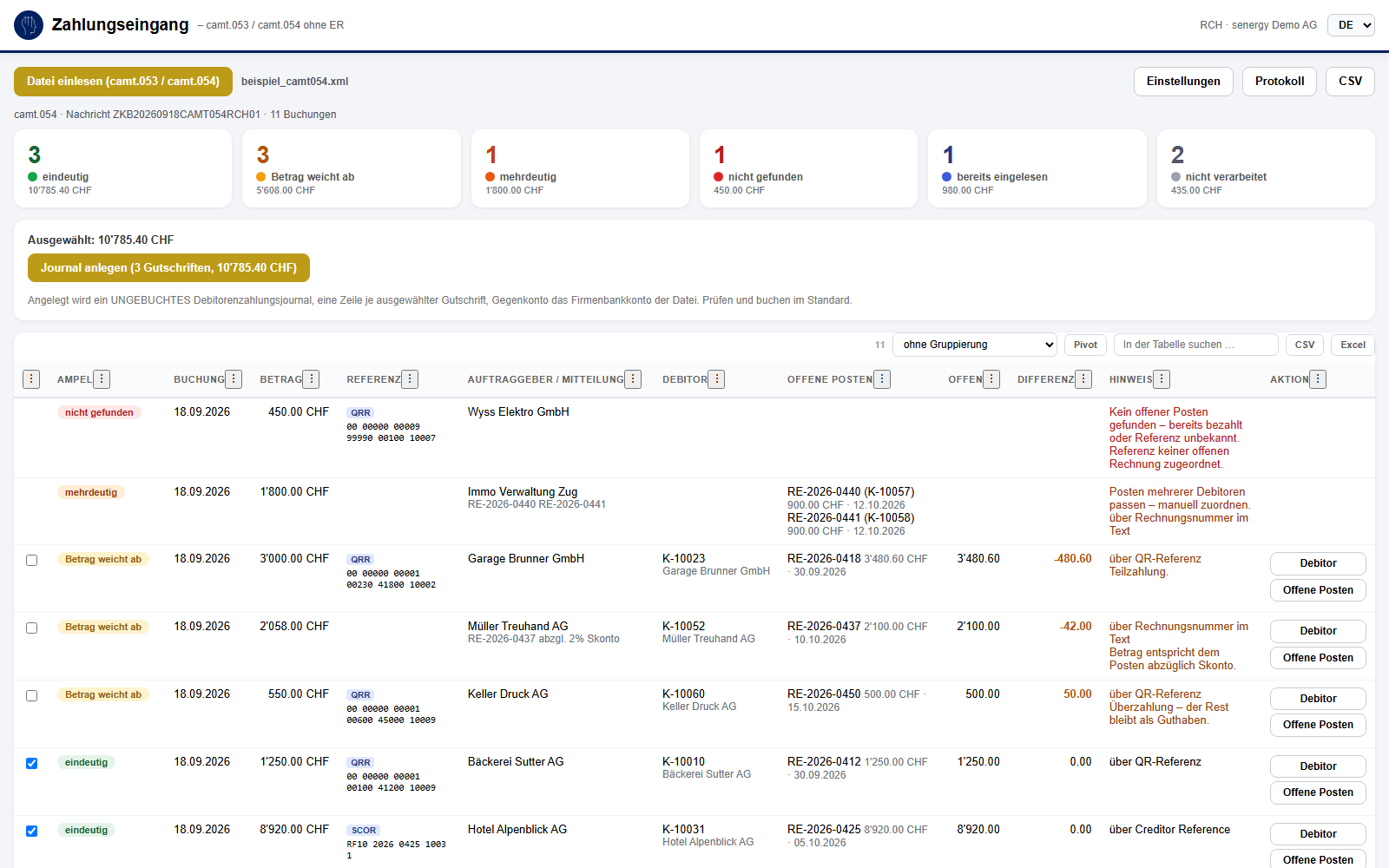Open the OFFENE POSTEN column options menu
1389x868 pixels.
882,379
